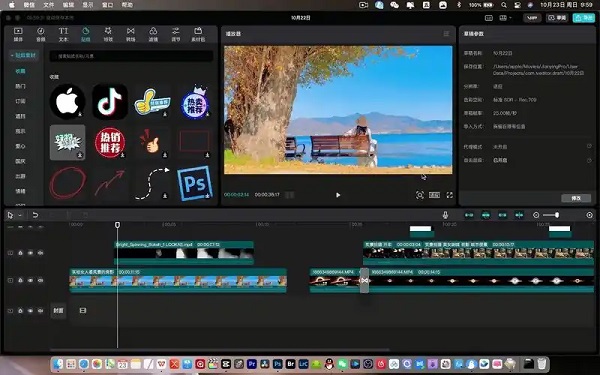Viewport: 600px width, 375px height.
Task: Switch to the Text (文本) tab
Action: [63, 34]
